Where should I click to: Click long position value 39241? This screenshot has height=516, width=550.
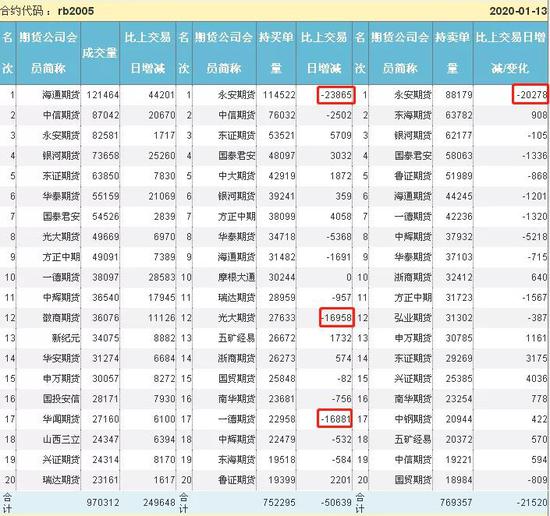282,196
